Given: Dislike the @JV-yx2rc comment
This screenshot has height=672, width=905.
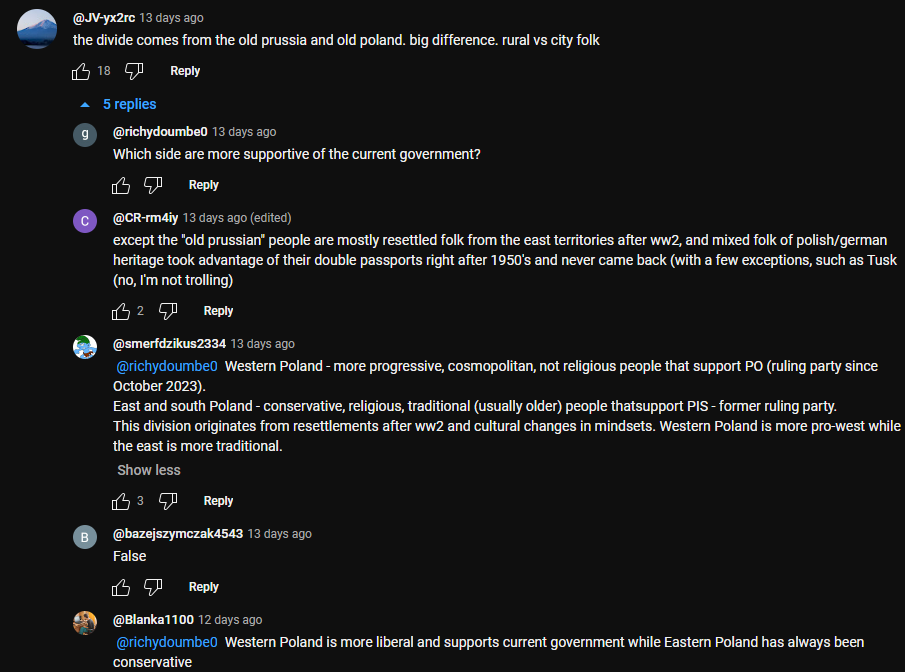Looking at the screenshot, I should point(134,71).
